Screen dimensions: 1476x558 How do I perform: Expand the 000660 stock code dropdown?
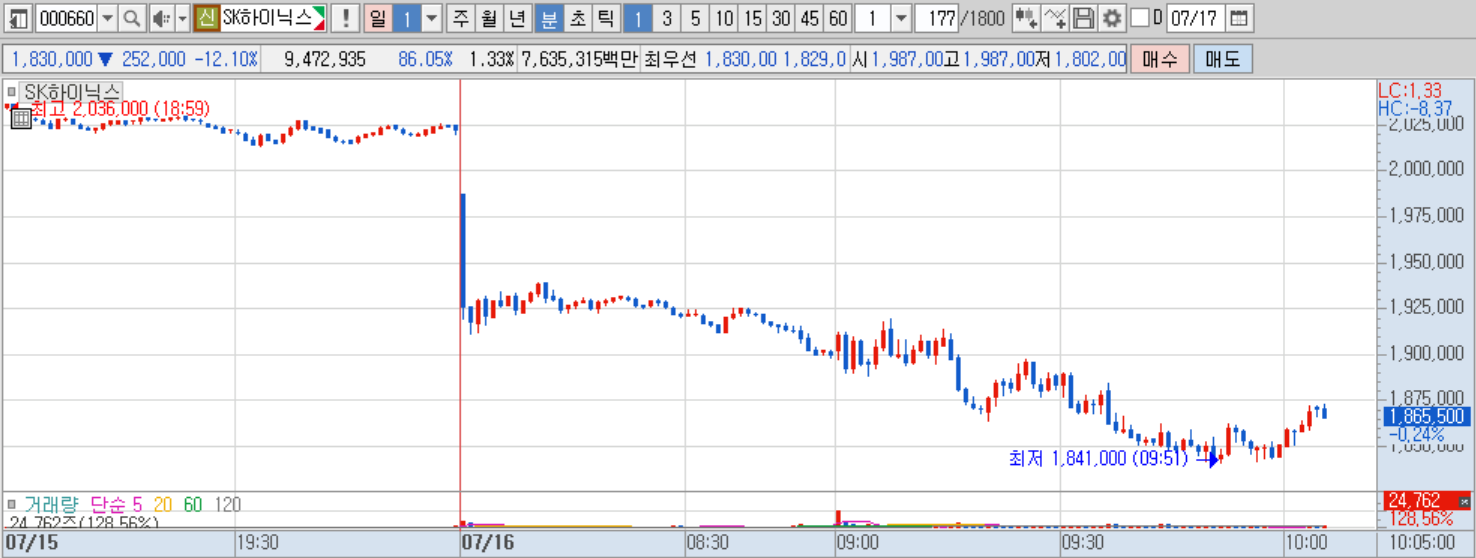click(x=107, y=18)
